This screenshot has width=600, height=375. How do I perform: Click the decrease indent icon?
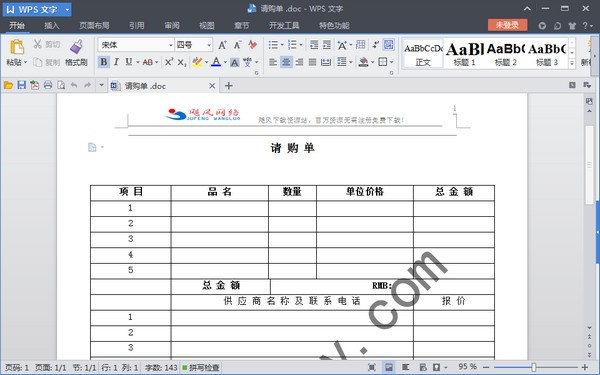[x=314, y=45]
